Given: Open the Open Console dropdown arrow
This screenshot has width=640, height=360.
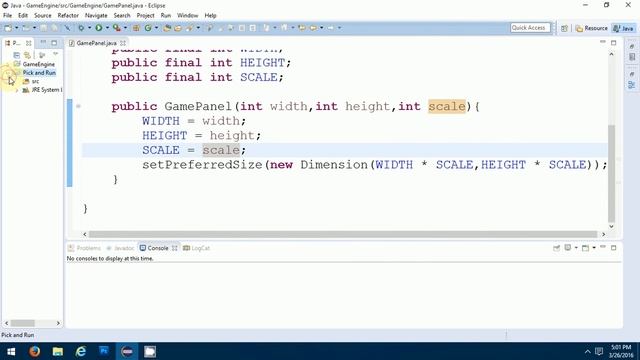Looking at the screenshot, I should click(x=594, y=248).
